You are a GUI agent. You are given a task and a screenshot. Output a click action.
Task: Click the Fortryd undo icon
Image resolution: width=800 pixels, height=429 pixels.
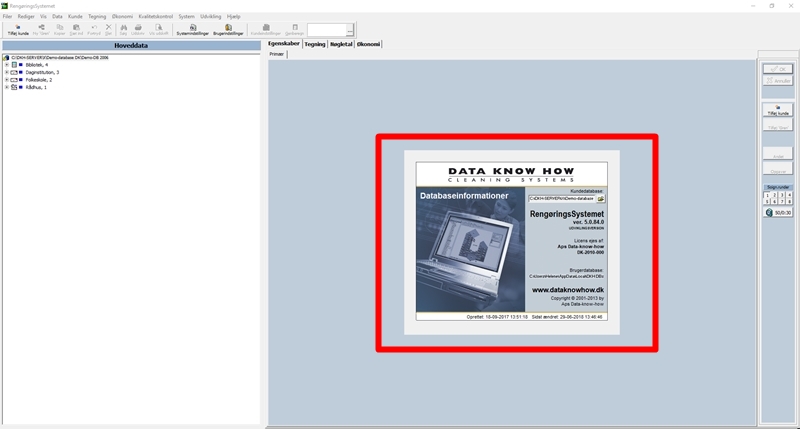click(94, 30)
